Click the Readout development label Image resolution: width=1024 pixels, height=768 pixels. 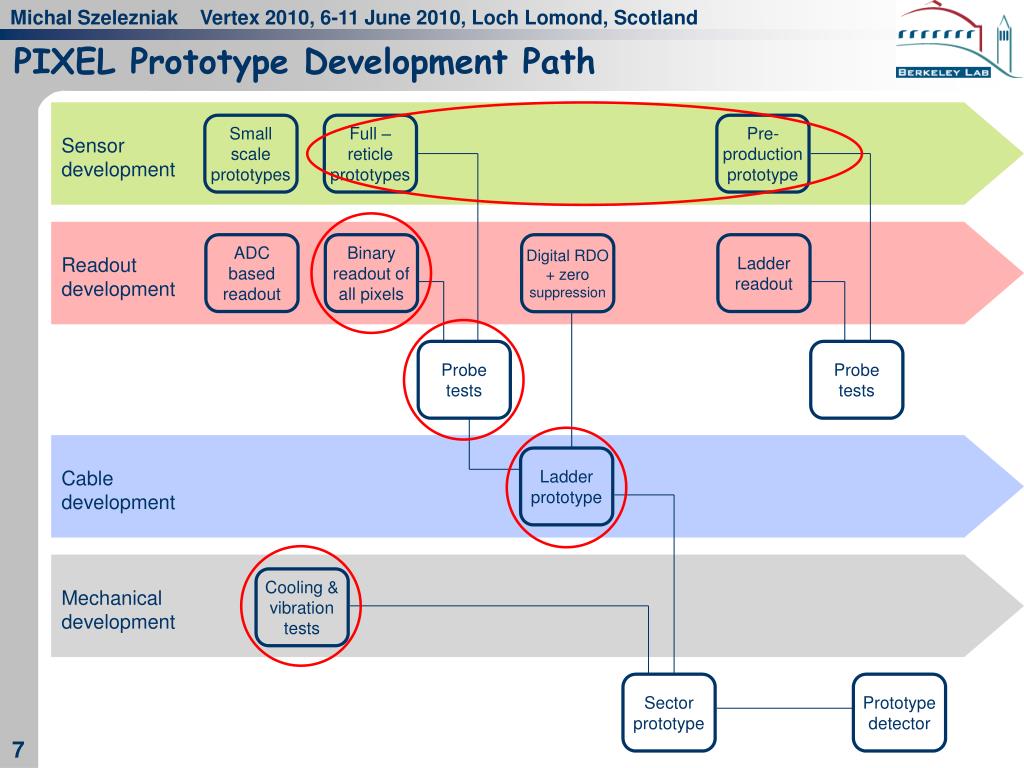pos(118,277)
